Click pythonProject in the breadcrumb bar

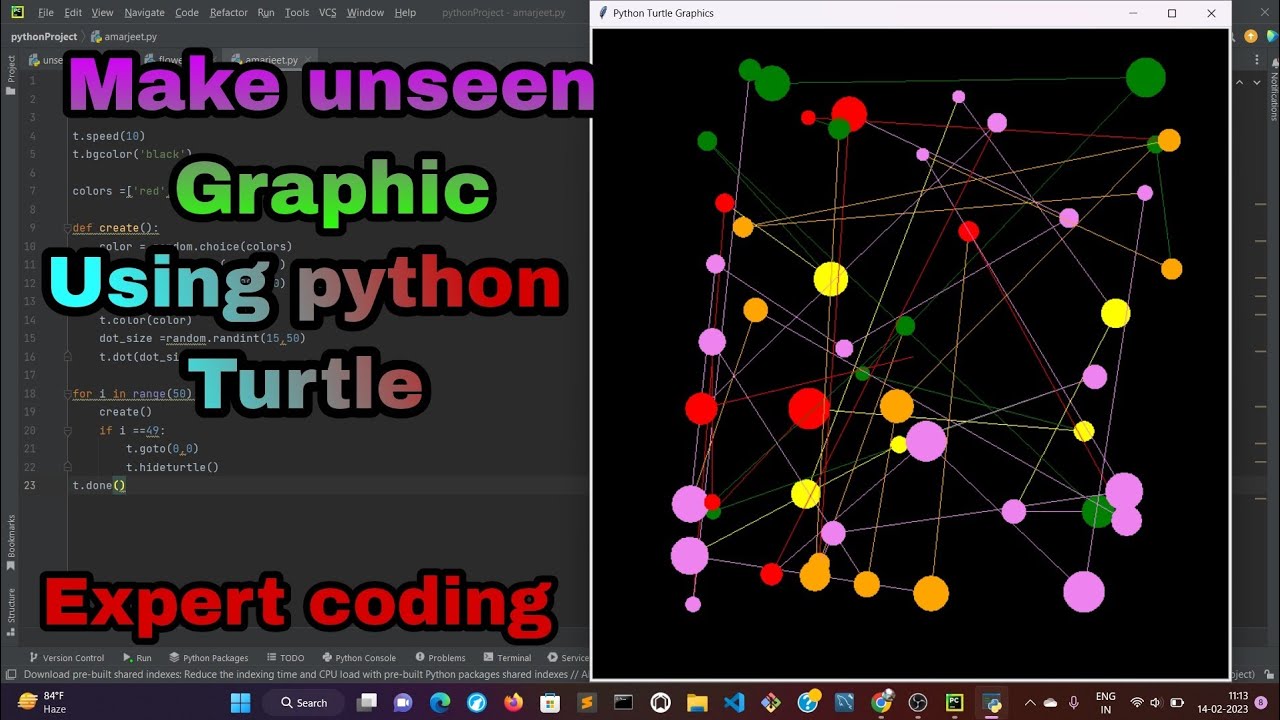(44, 37)
